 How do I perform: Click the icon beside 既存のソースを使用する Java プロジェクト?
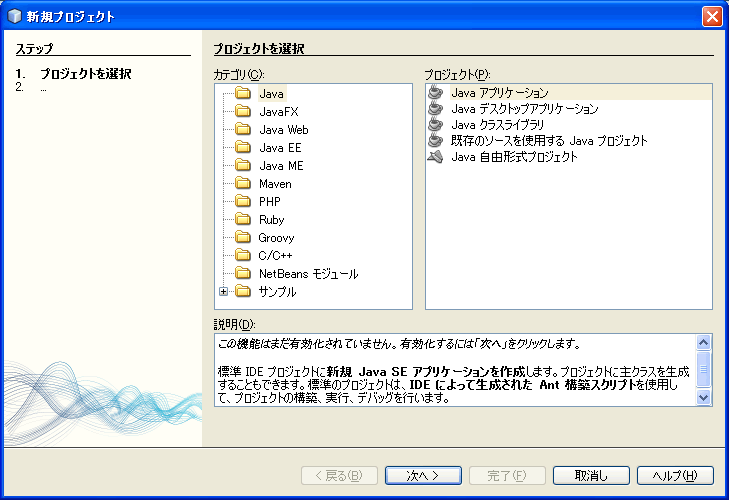click(435, 140)
